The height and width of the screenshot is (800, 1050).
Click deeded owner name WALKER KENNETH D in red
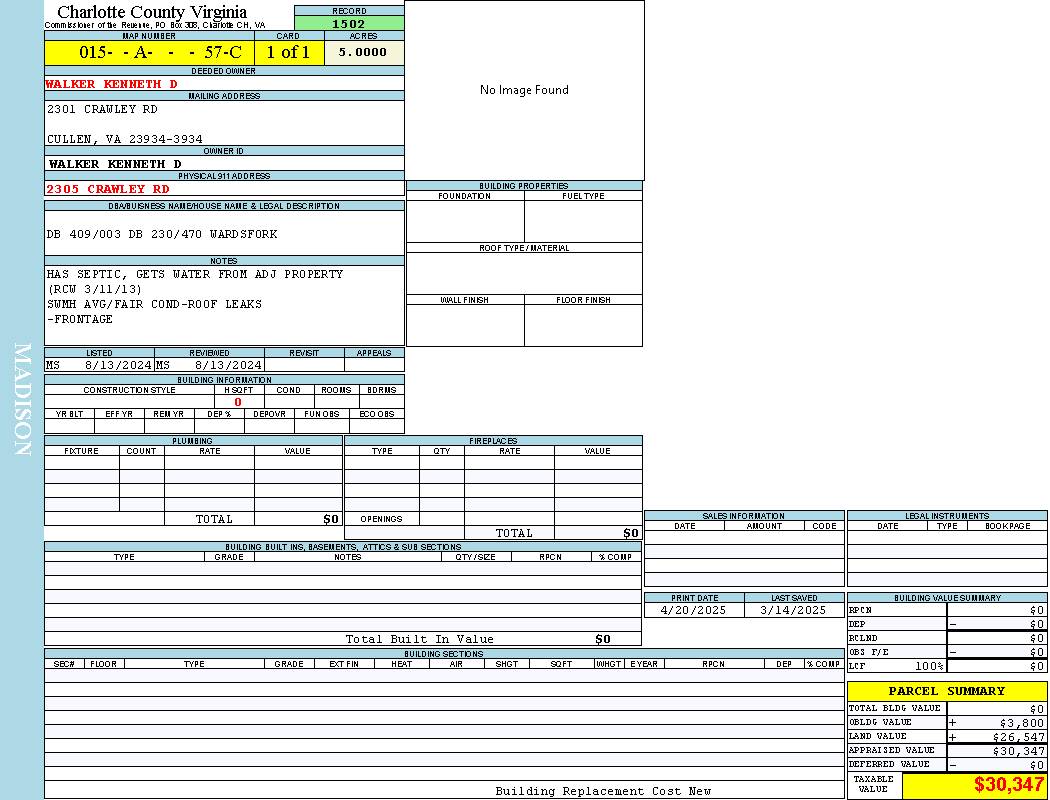point(111,85)
